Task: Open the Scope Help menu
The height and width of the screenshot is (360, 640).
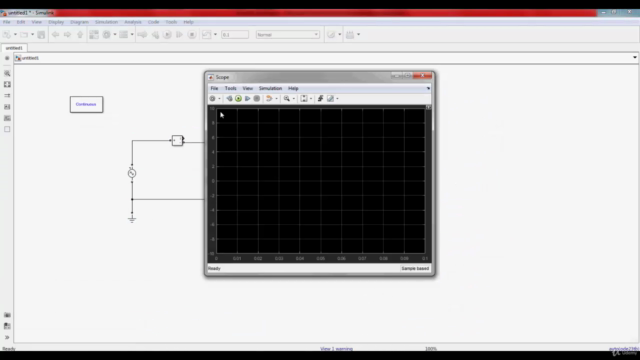Action: (x=293, y=88)
